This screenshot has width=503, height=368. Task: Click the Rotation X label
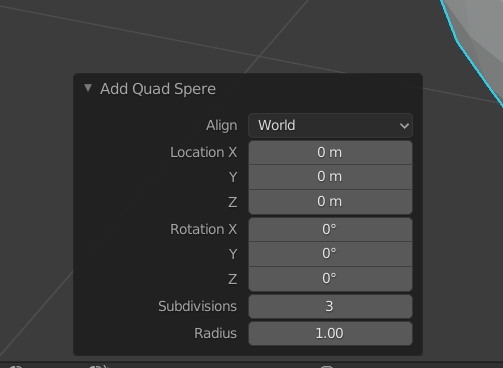point(204,229)
